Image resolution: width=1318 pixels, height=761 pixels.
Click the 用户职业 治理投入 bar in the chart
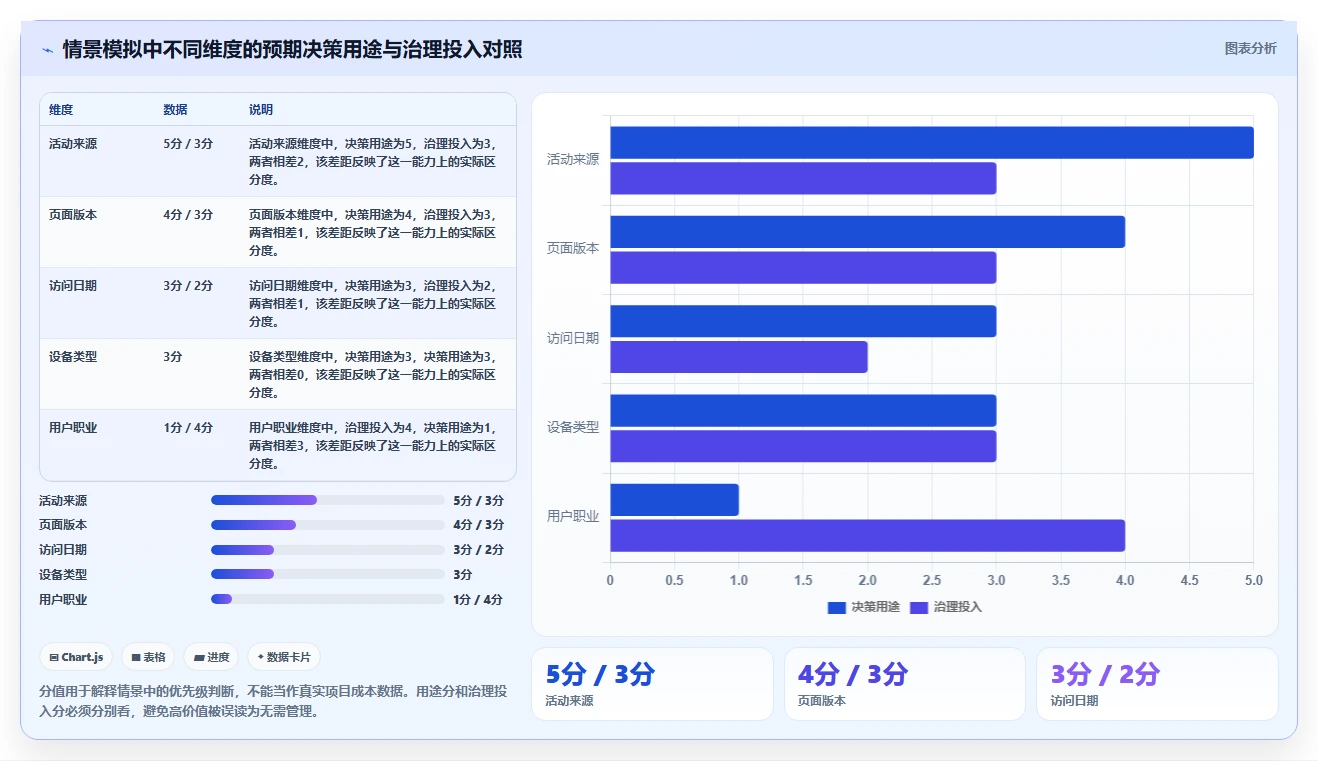(x=867, y=536)
